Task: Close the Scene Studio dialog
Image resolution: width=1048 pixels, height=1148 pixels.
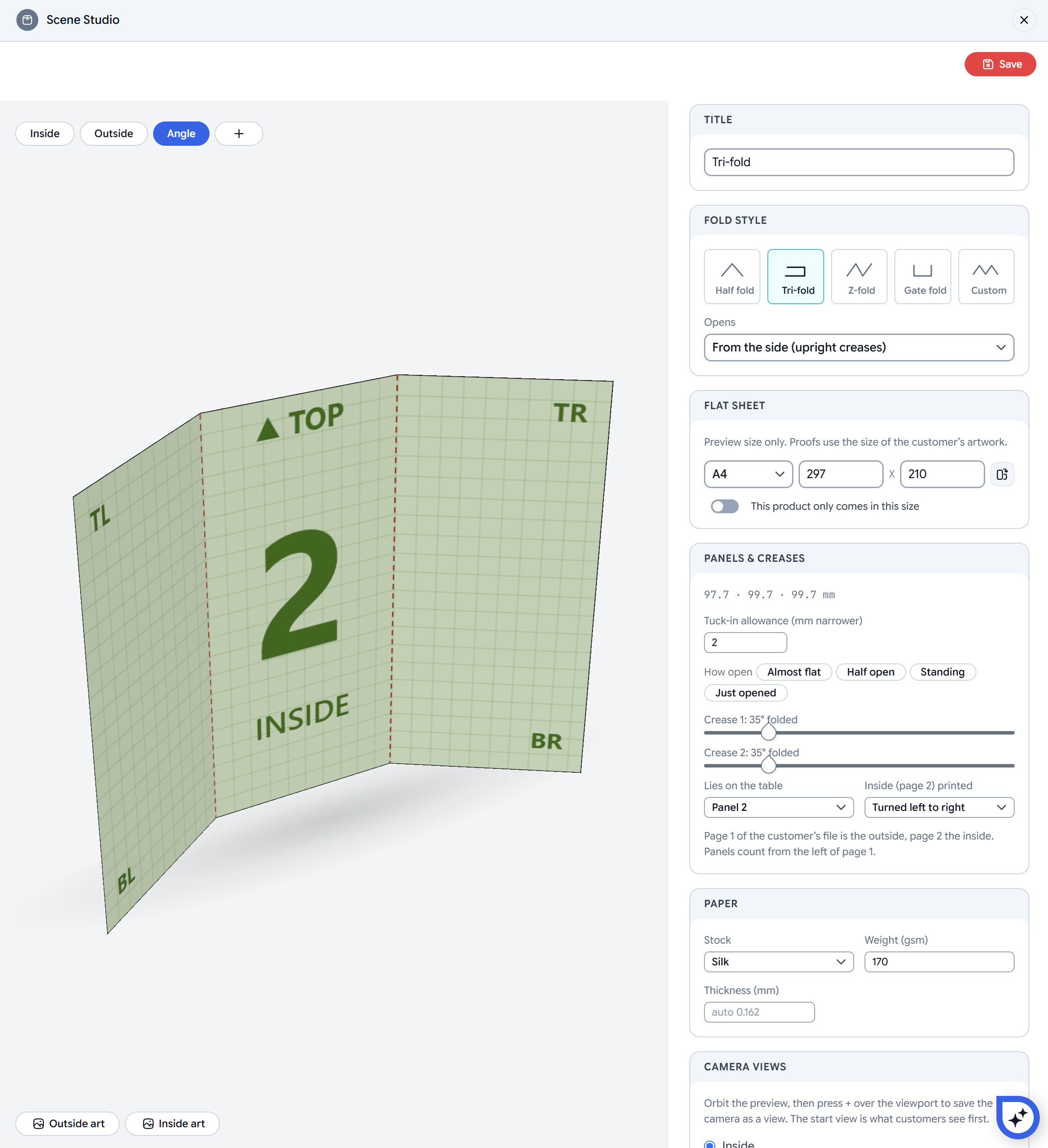Action: [x=1024, y=20]
